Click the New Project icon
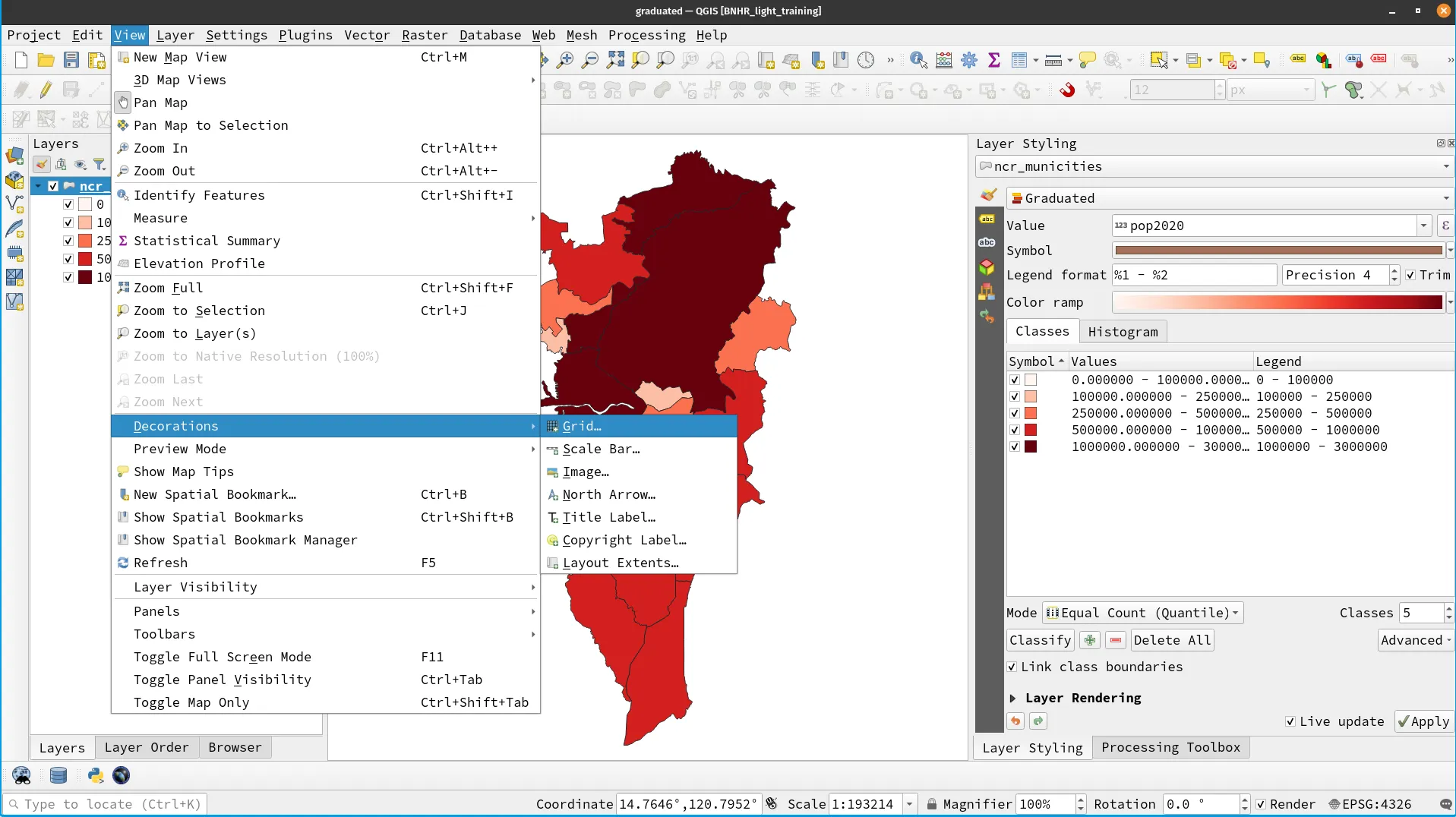This screenshot has height=817, width=1456. pyautogui.click(x=21, y=61)
